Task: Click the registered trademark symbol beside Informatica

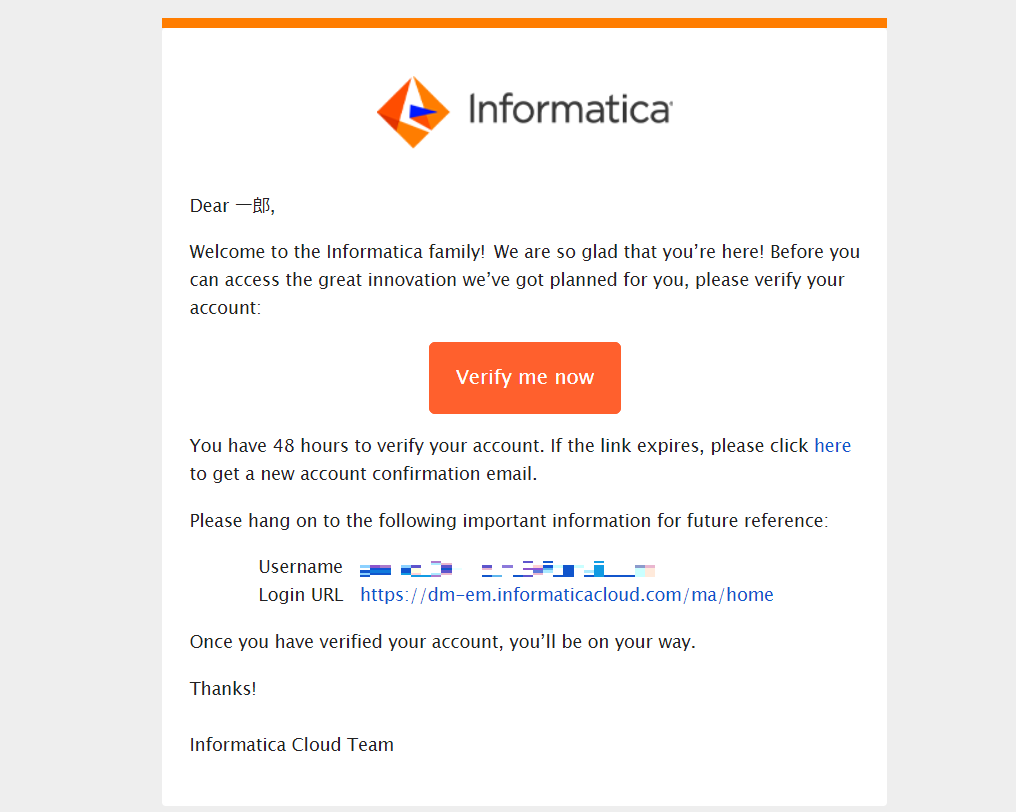Action: pos(669,101)
